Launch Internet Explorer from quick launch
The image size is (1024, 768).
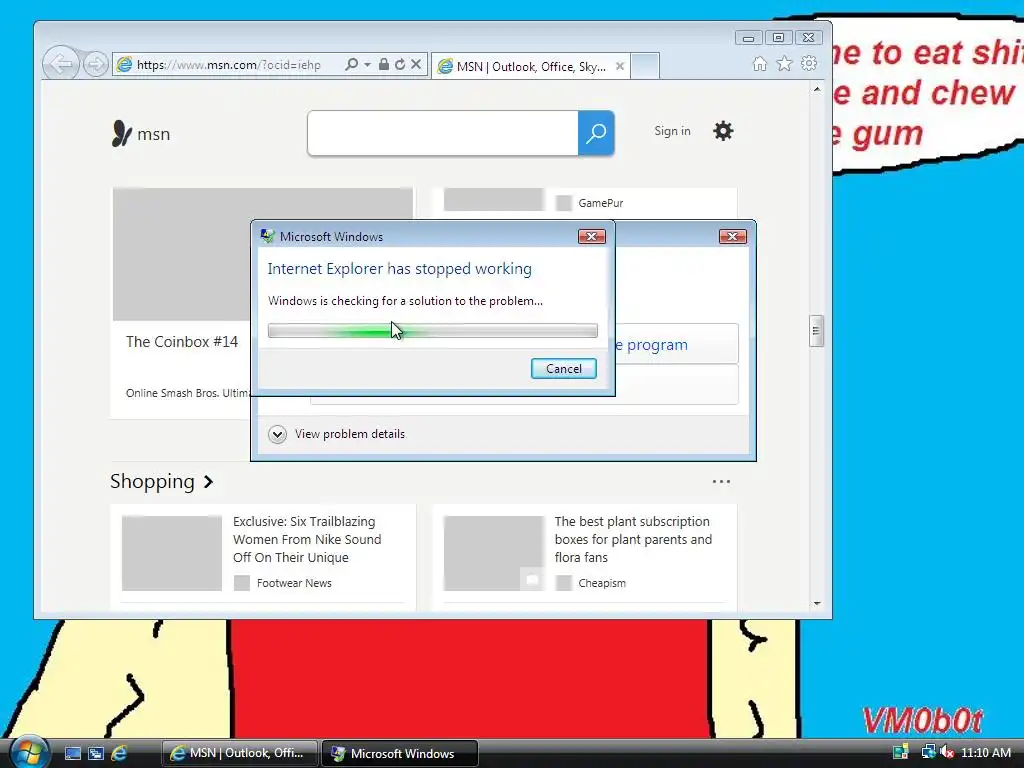(119, 754)
